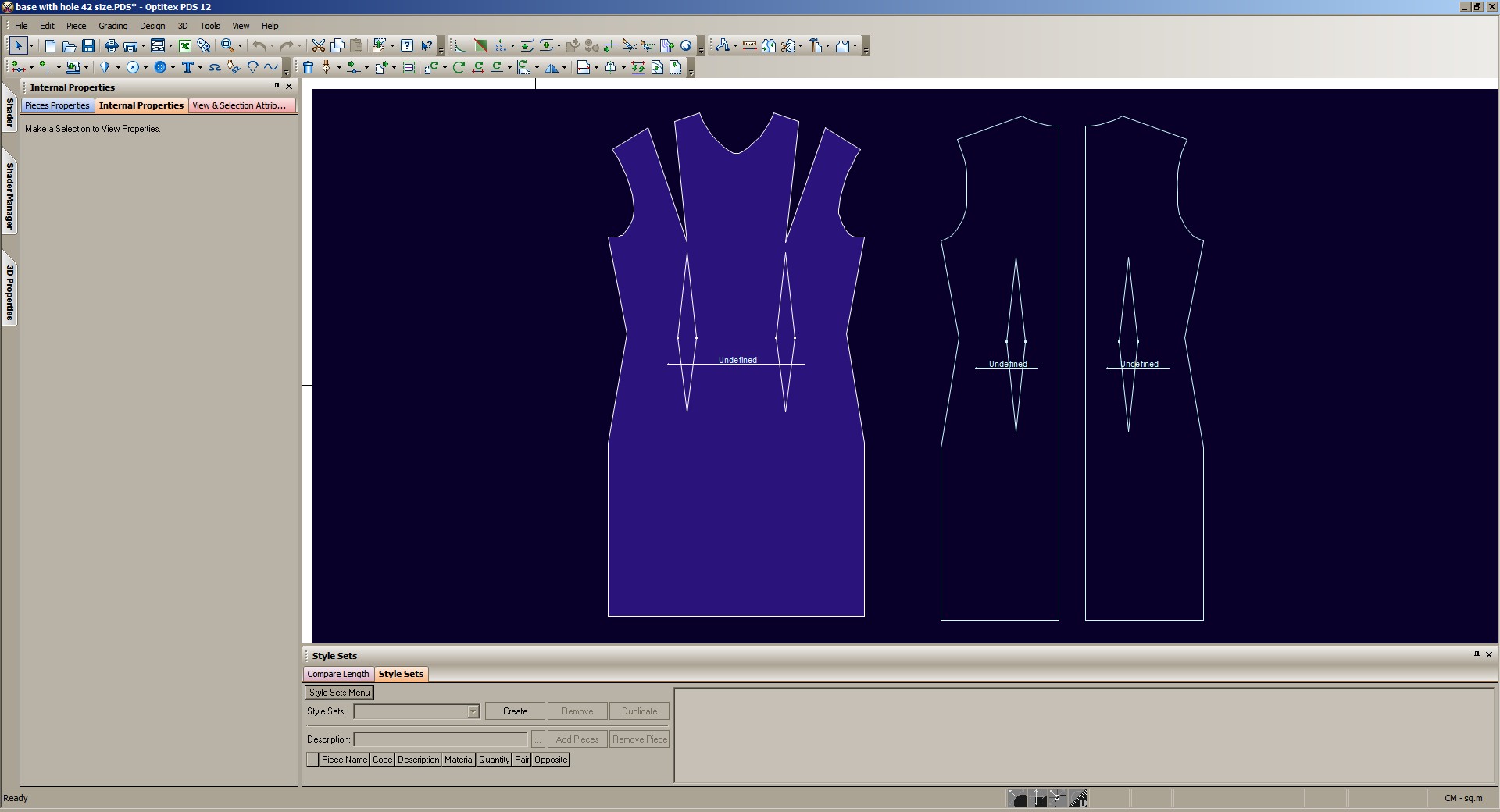
Task: Open the Grading menu
Action: point(112,26)
